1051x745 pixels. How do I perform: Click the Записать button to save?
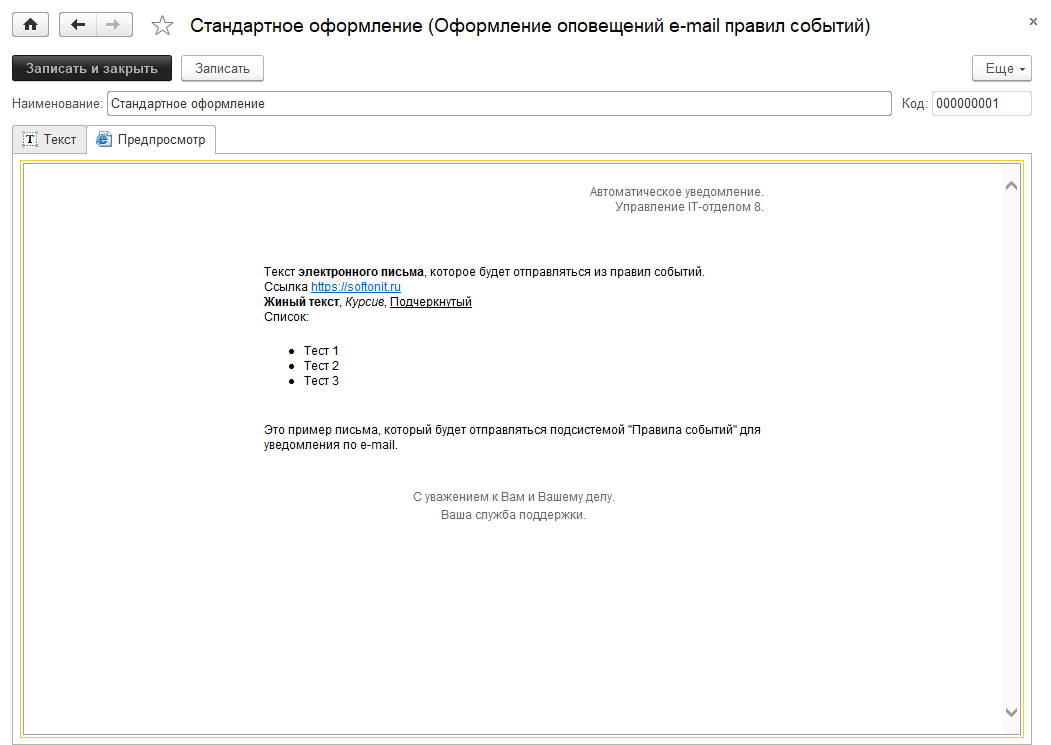tap(221, 68)
